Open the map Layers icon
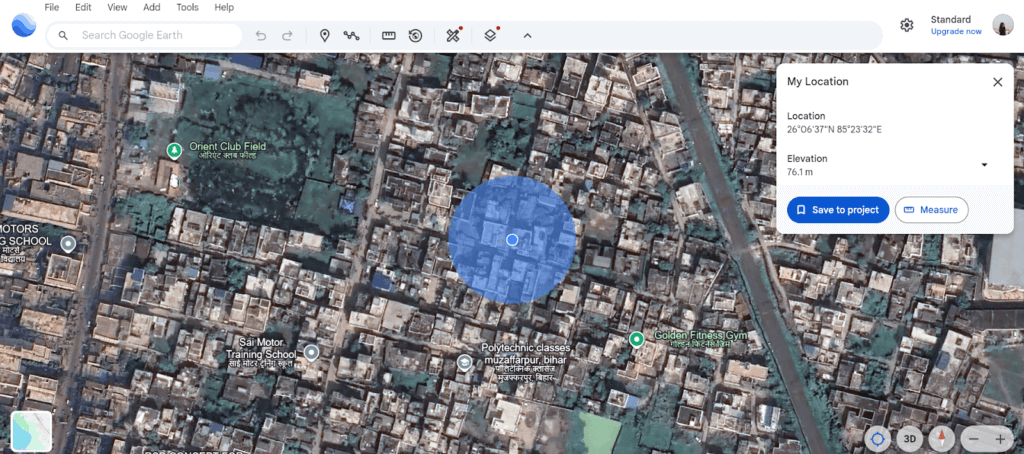 click(490, 35)
